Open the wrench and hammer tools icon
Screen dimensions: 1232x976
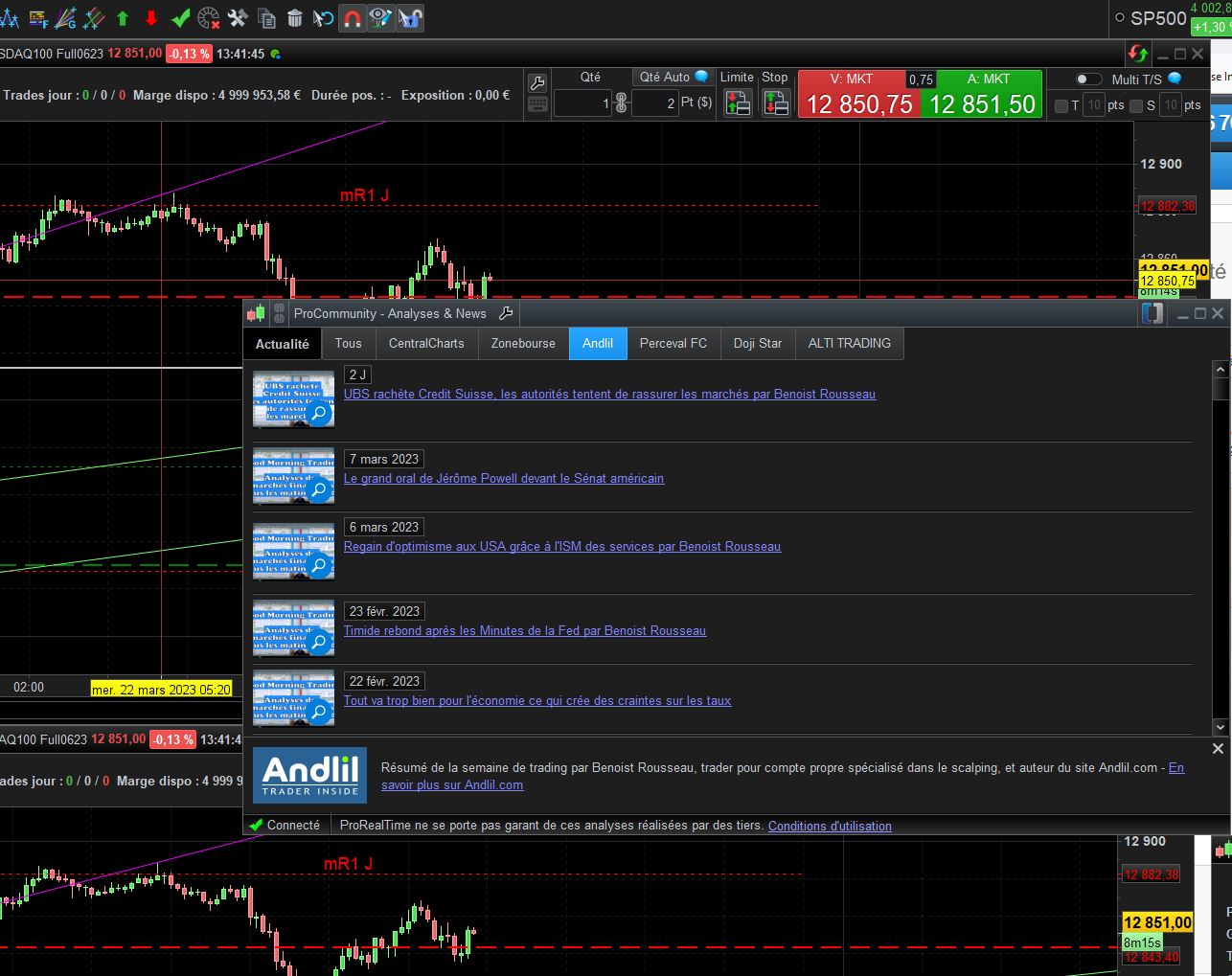tap(238, 18)
